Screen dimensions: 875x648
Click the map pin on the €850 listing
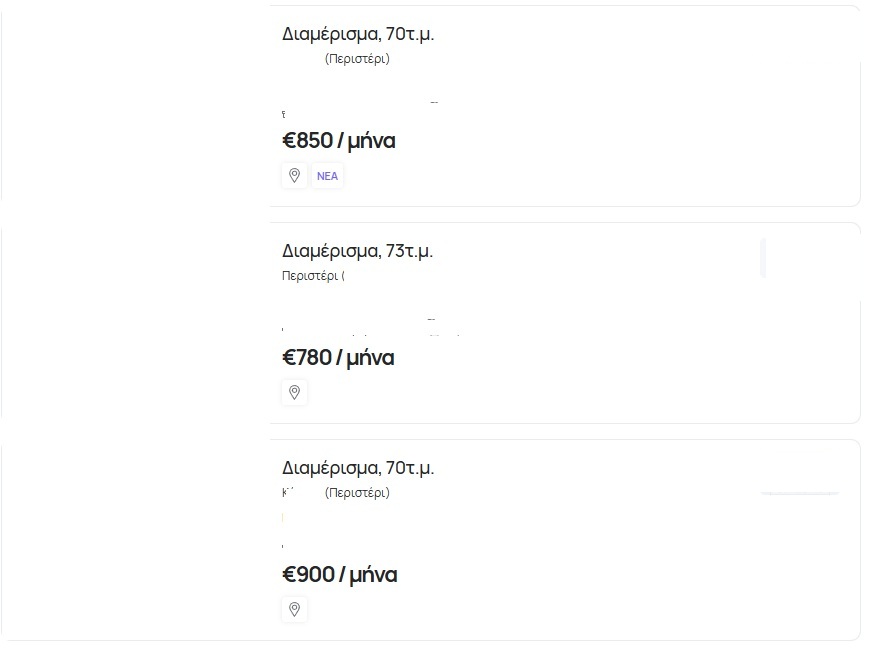(x=294, y=176)
